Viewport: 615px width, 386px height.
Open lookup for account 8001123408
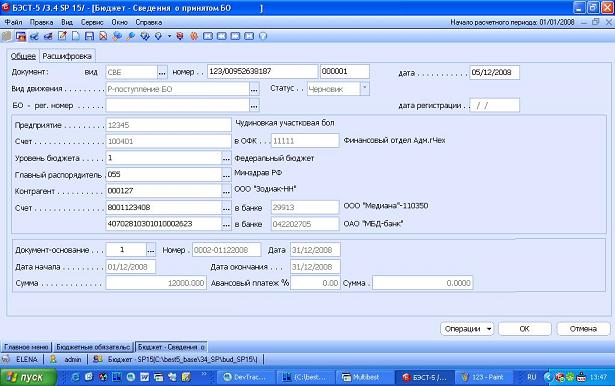226,208
